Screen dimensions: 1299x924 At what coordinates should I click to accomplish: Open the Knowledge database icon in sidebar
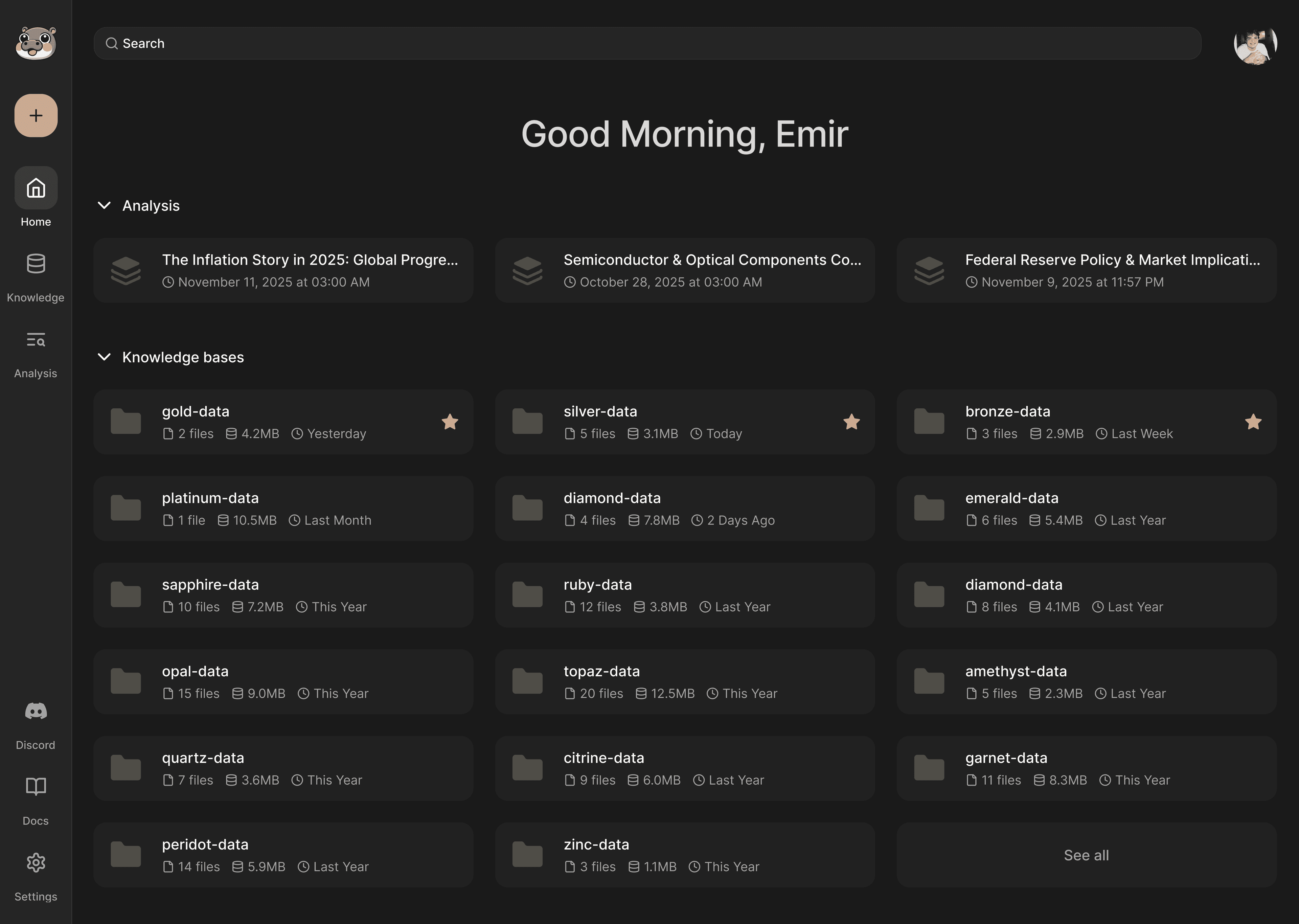[x=36, y=264]
